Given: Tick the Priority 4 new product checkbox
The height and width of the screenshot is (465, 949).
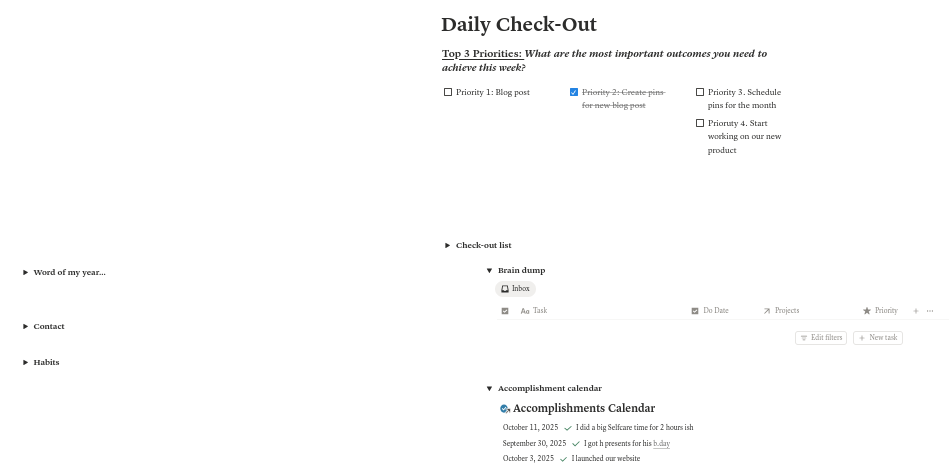Looking at the screenshot, I should coord(700,123).
